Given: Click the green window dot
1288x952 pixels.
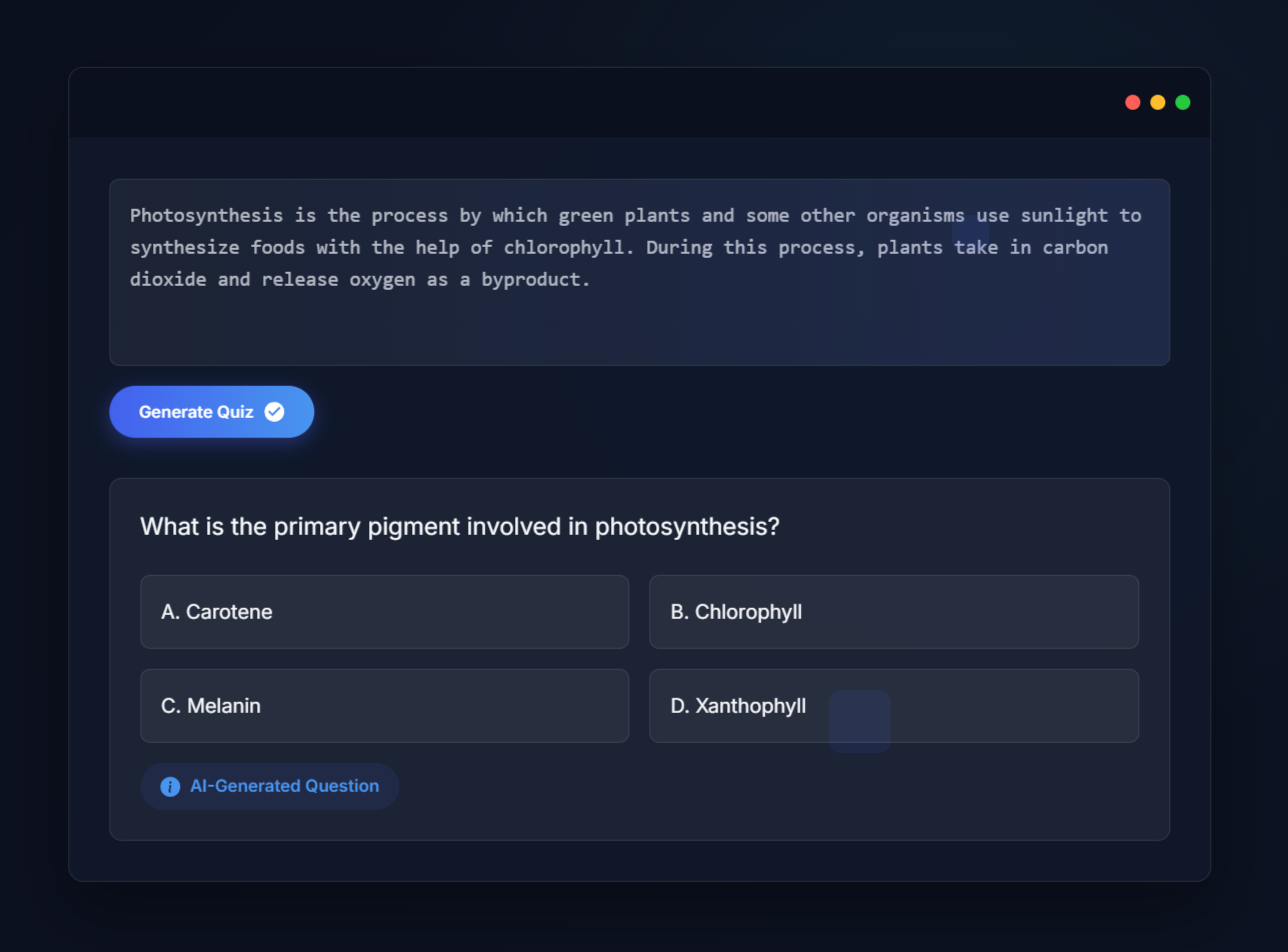Looking at the screenshot, I should coord(1183,103).
